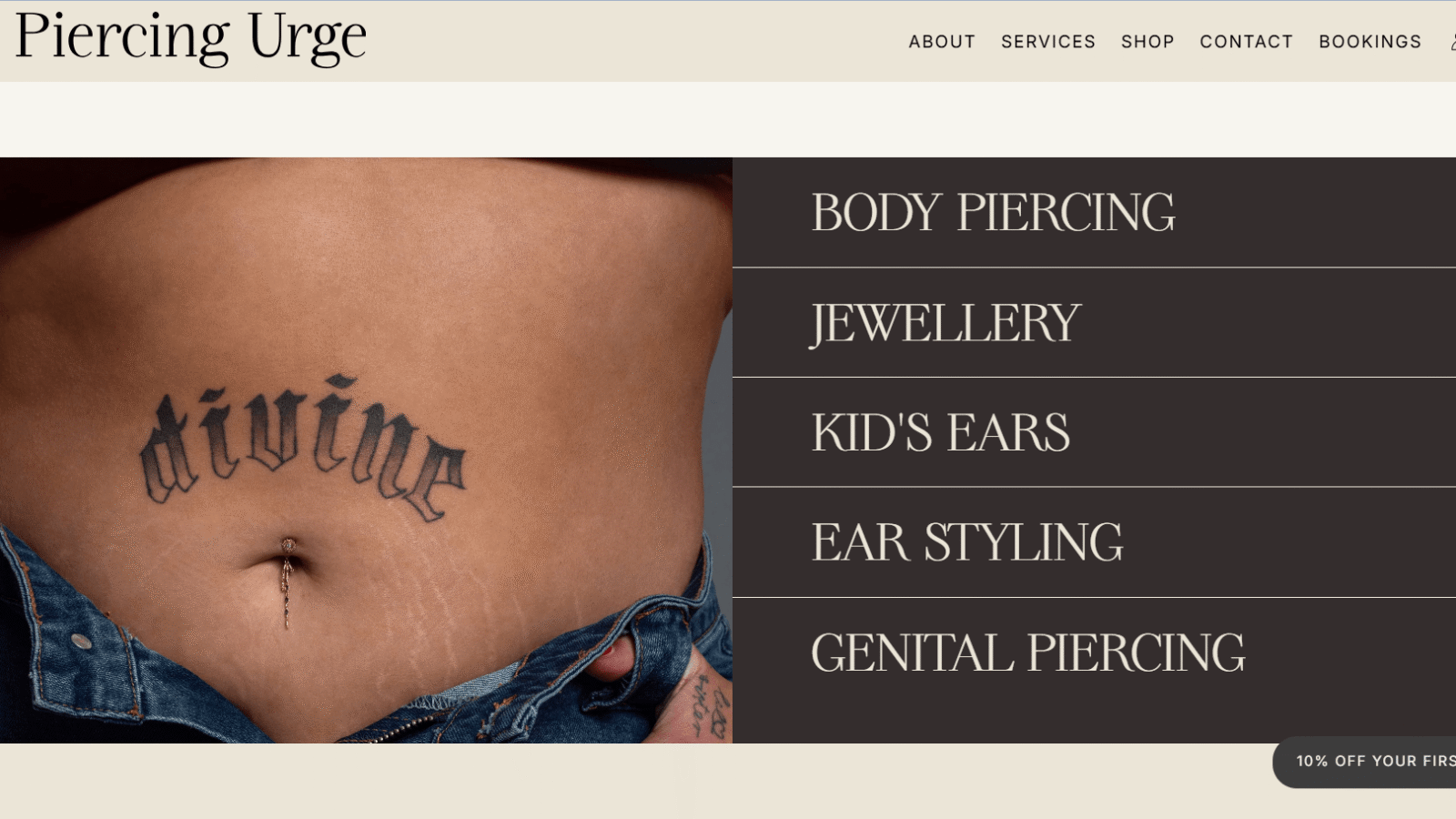Click the divine tattoo in the photo
The height and width of the screenshot is (819, 1456).
302,448
